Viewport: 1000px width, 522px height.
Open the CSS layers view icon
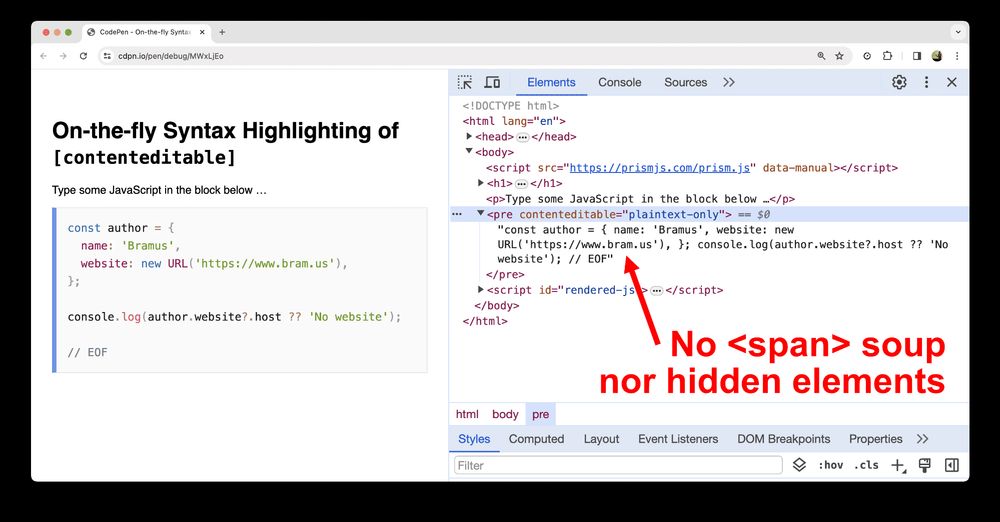799,465
